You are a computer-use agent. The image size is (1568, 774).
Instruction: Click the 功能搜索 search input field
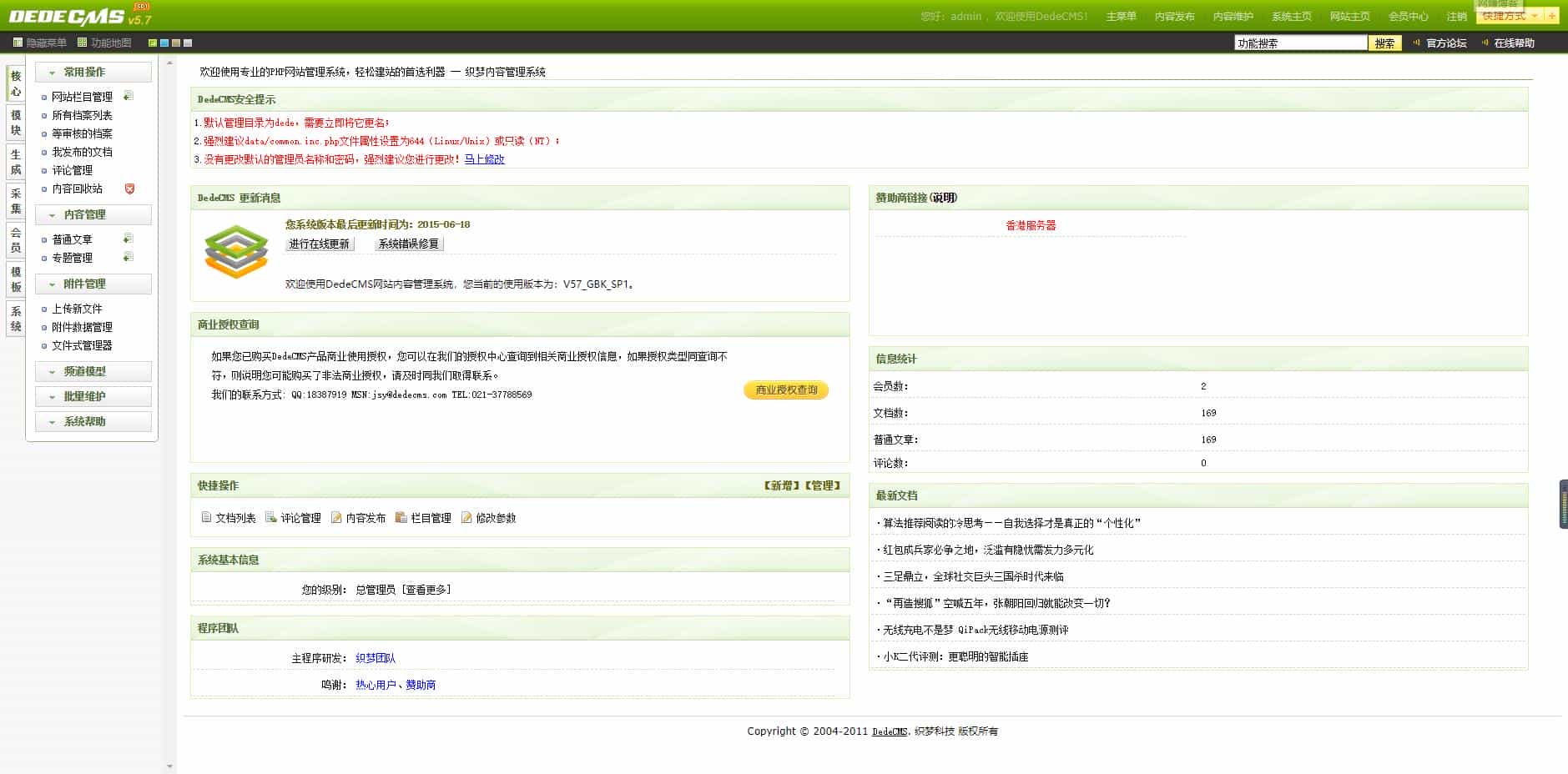[1300, 43]
